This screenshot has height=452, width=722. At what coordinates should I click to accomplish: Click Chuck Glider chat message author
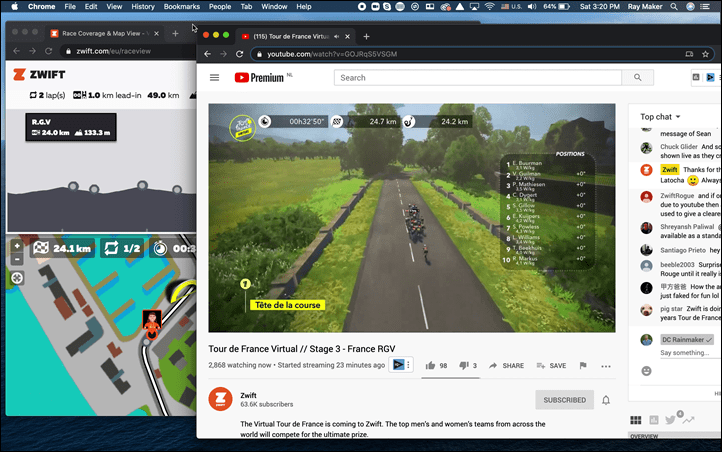[x=679, y=146]
